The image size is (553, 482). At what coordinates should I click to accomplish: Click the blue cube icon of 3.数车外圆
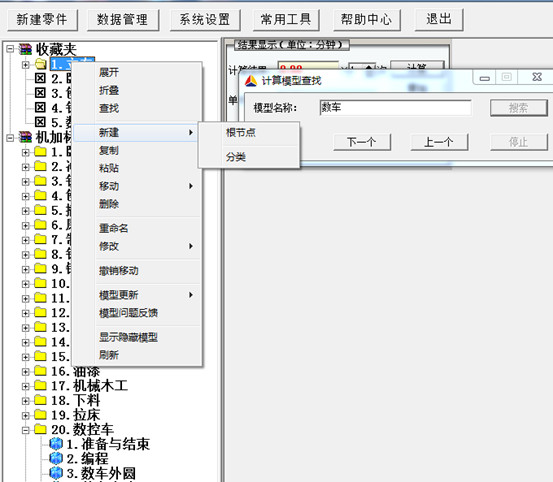(56, 473)
